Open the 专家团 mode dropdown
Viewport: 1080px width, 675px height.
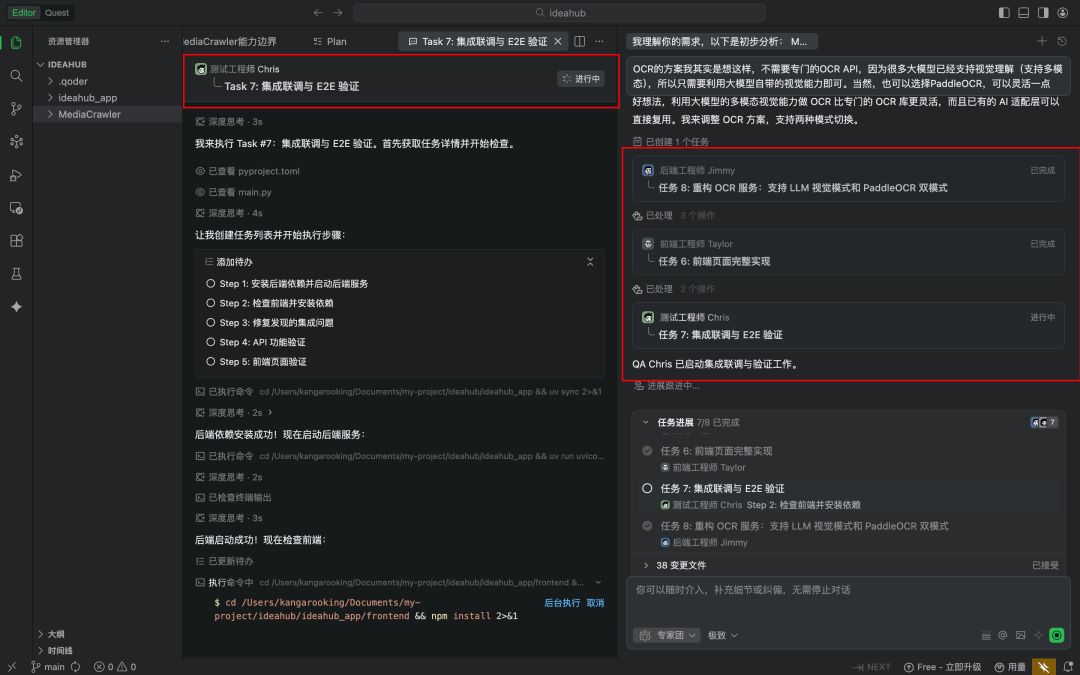pyautogui.click(x=665, y=635)
